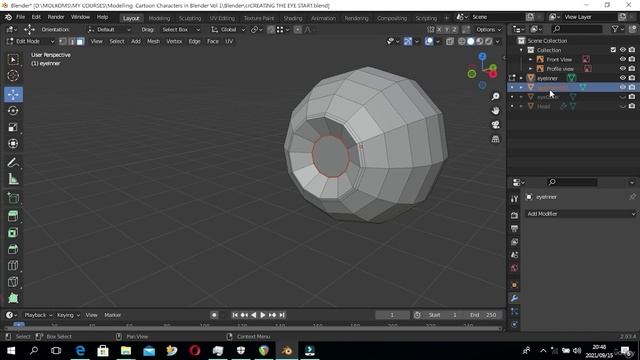Click the Marker timeline button
Viewport: 640px width, 360px height.
[x=113, y=315]
